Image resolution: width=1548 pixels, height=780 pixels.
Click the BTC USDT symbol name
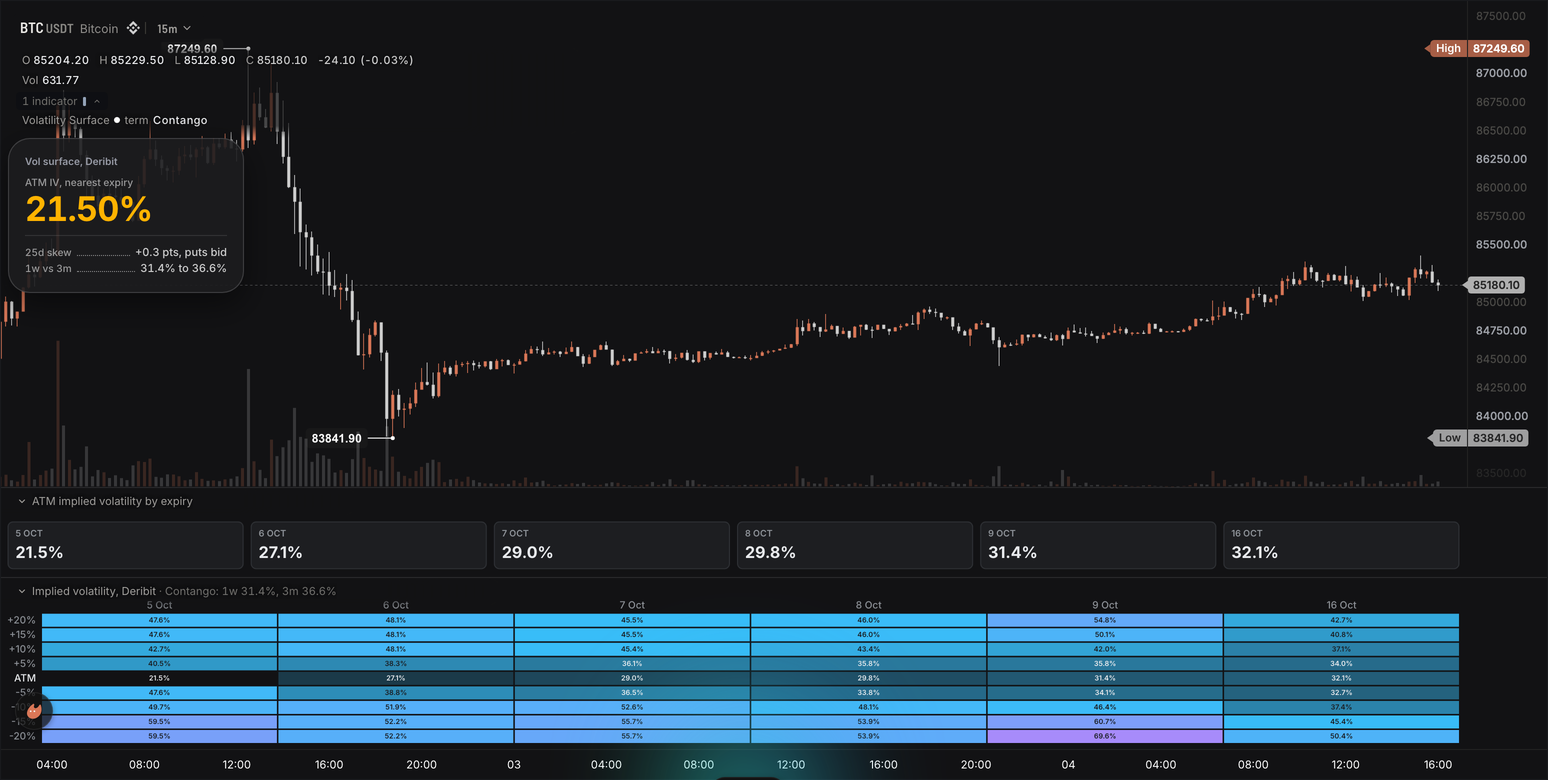(47, 28)
